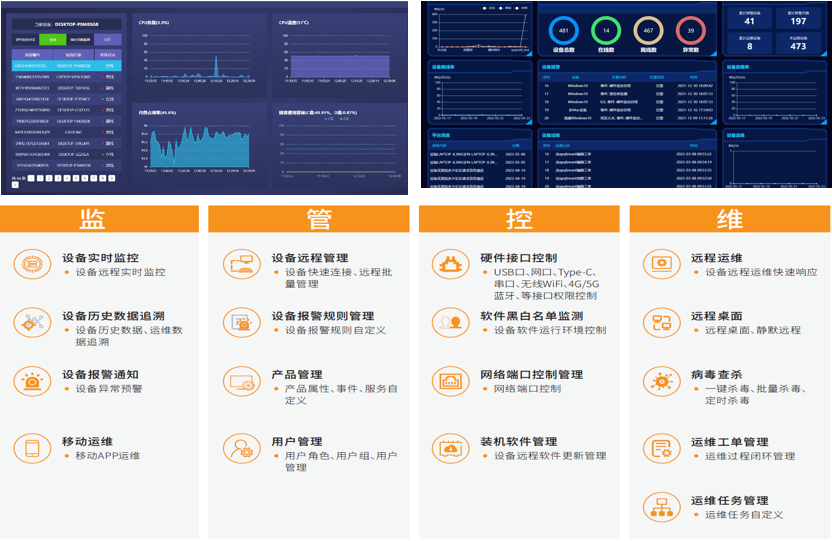Open the 运维任务管理 hierarchy icon

pos(660,507)
